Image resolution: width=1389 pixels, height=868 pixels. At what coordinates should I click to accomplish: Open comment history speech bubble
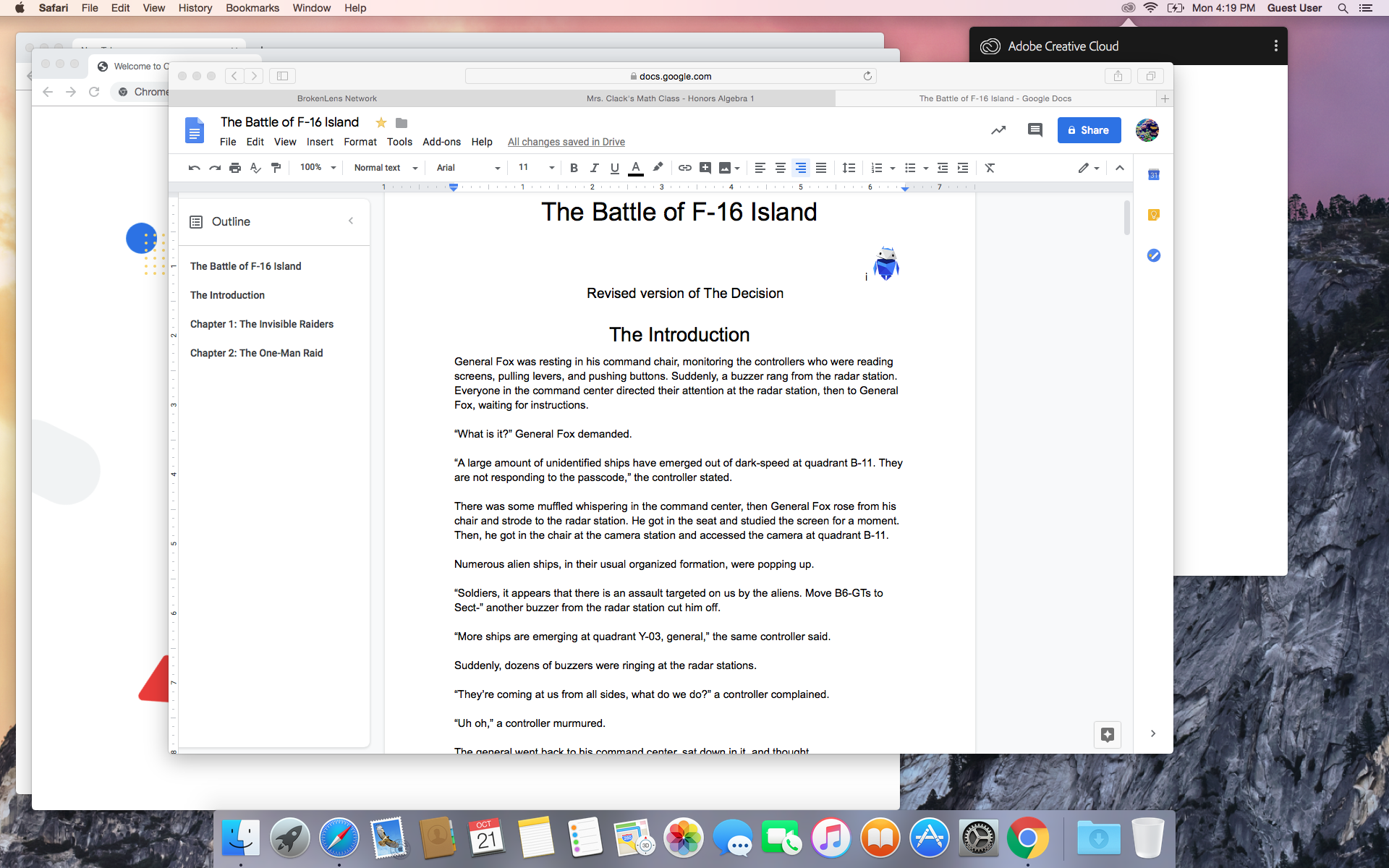(1035, 130)
